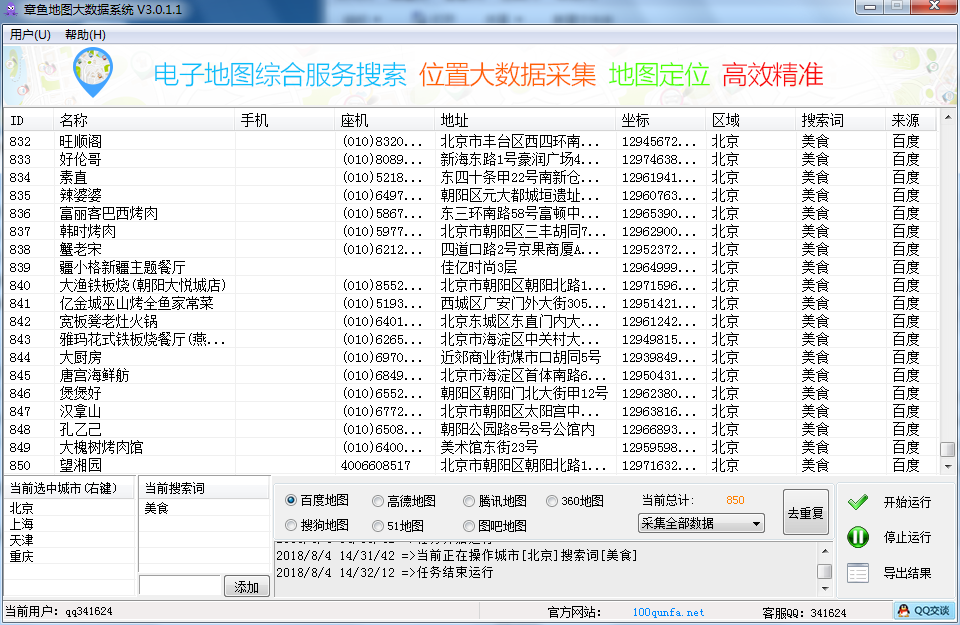
Task: Sort by the 区域 column header
Action: point(751,121)
